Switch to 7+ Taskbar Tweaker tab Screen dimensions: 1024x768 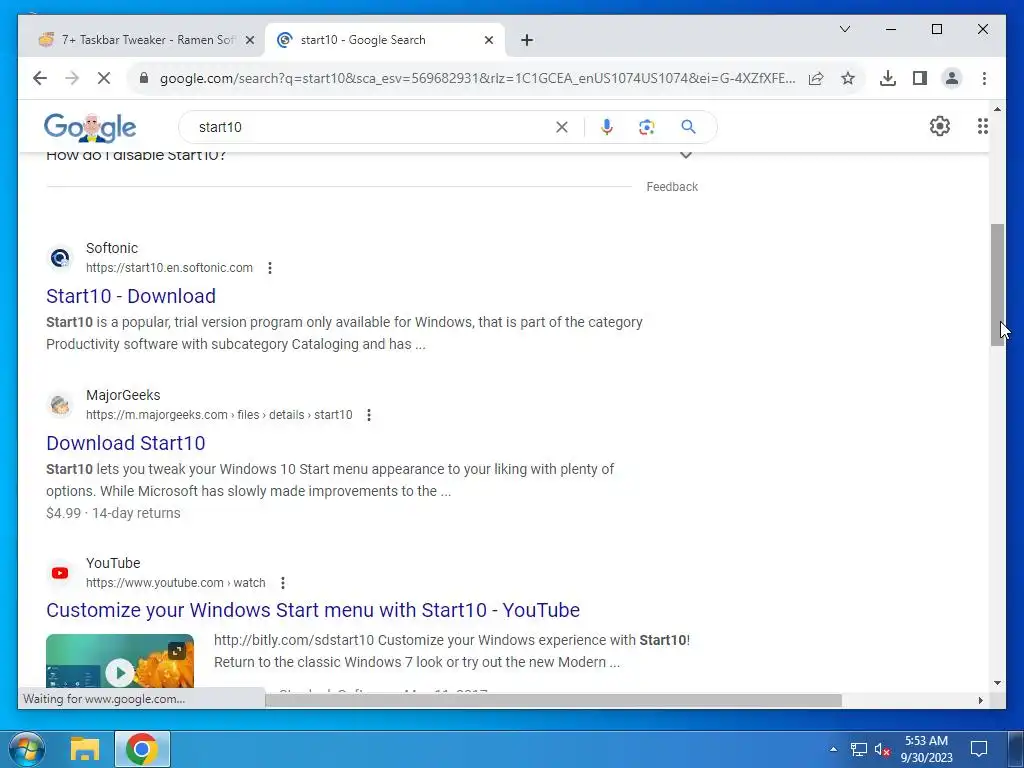pyautogui.click(x=144, y=40)
